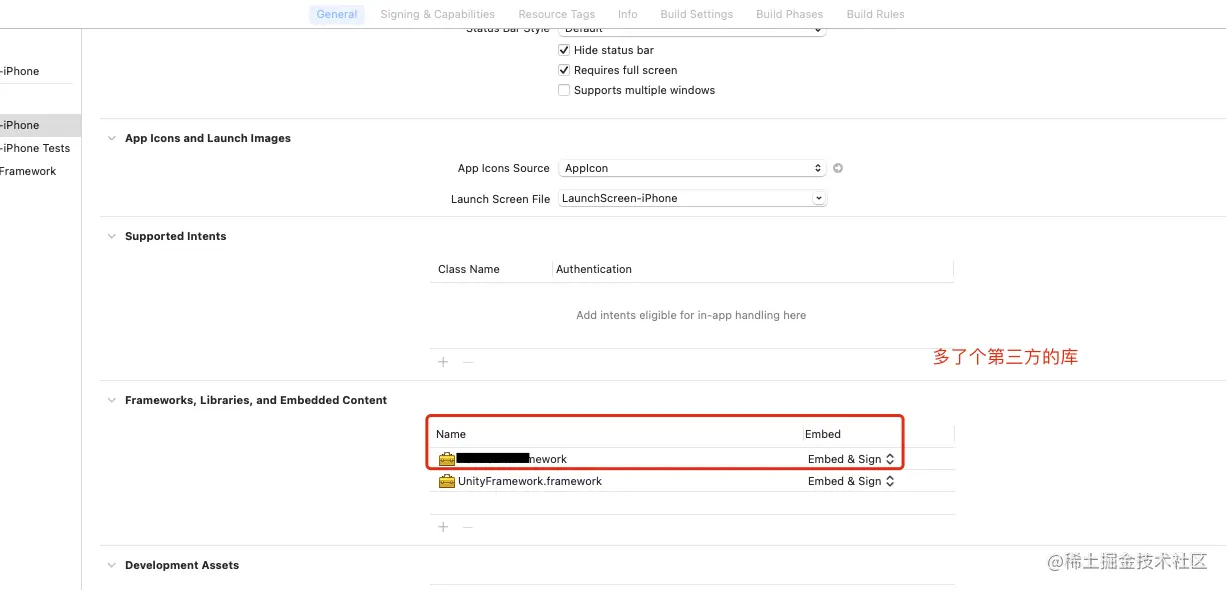The image size is (1226, 590).
Task: Click the redacted framework's toolbox icon
Action: 447,459
